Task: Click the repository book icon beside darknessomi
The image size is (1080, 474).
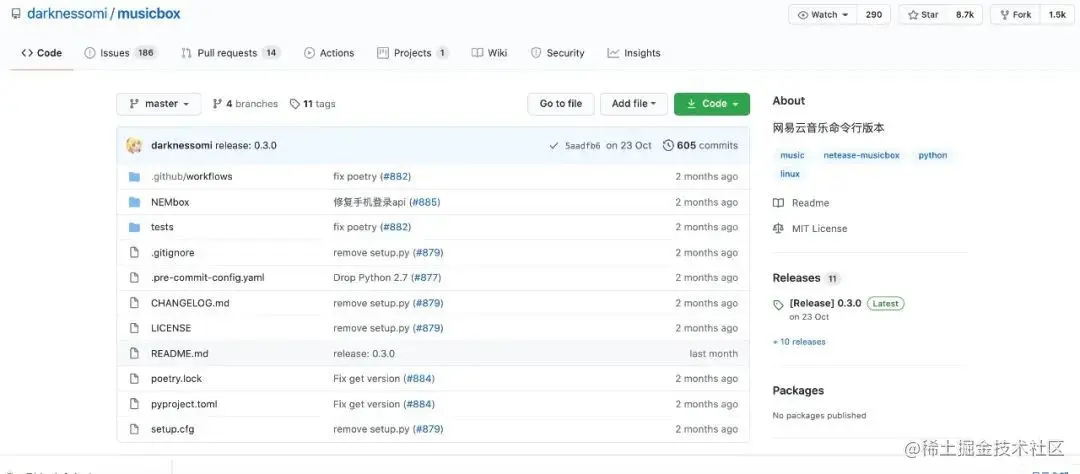Action: click(x=16, y=14)
